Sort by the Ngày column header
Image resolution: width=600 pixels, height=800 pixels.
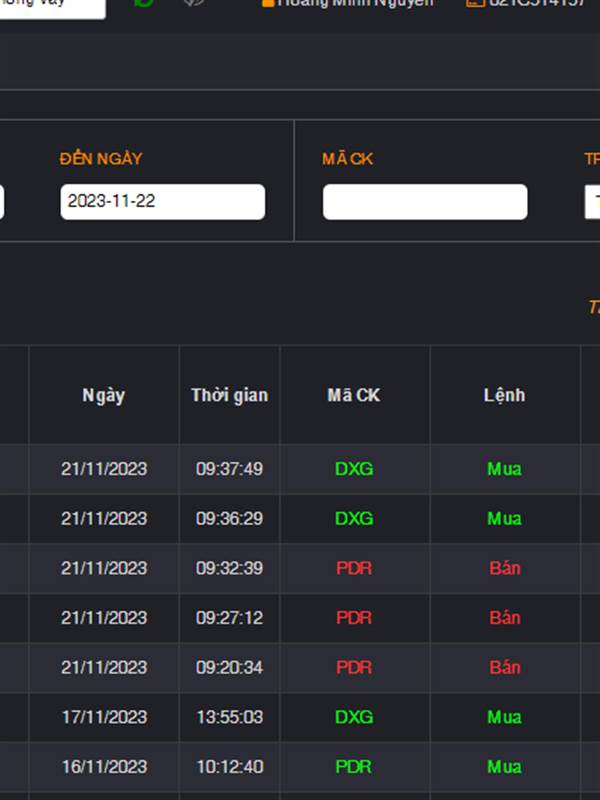(104, 395)
